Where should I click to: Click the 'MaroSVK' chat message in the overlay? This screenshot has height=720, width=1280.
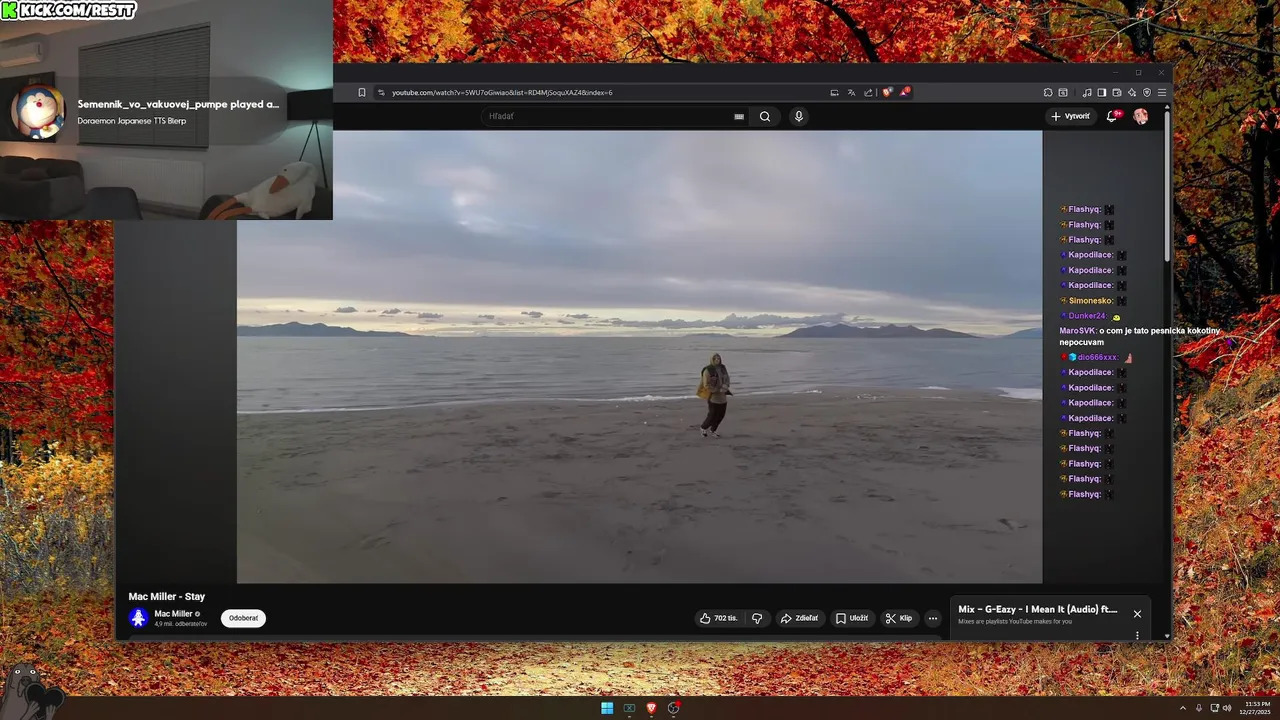coord(1140,336)
